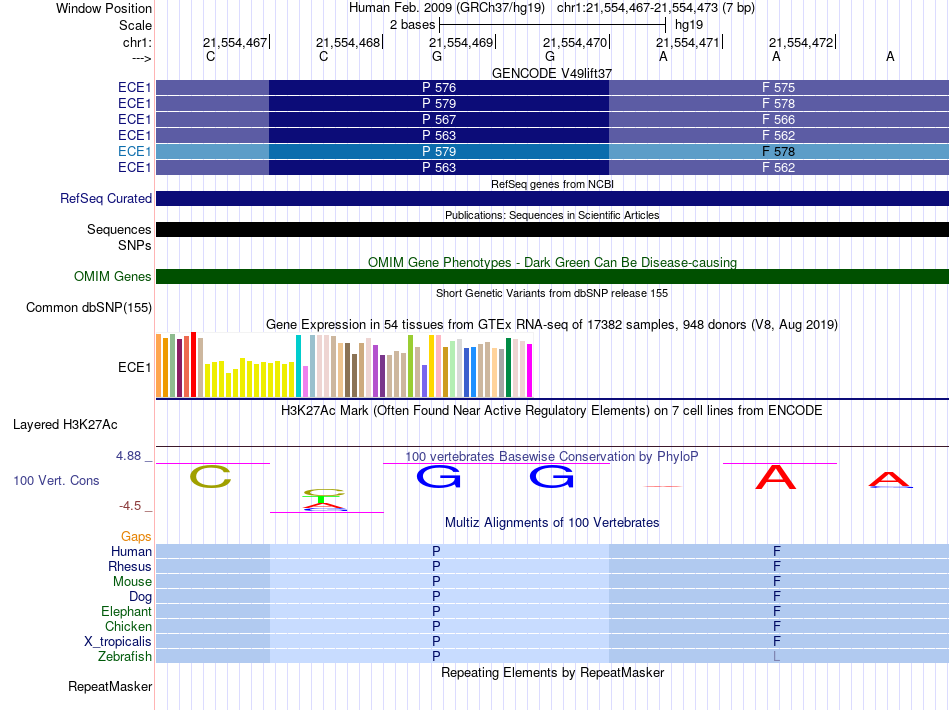The height and width of the screenshot is (710, 950).
Task: Select the P 567 codon block
Action: tap(439, 119)
